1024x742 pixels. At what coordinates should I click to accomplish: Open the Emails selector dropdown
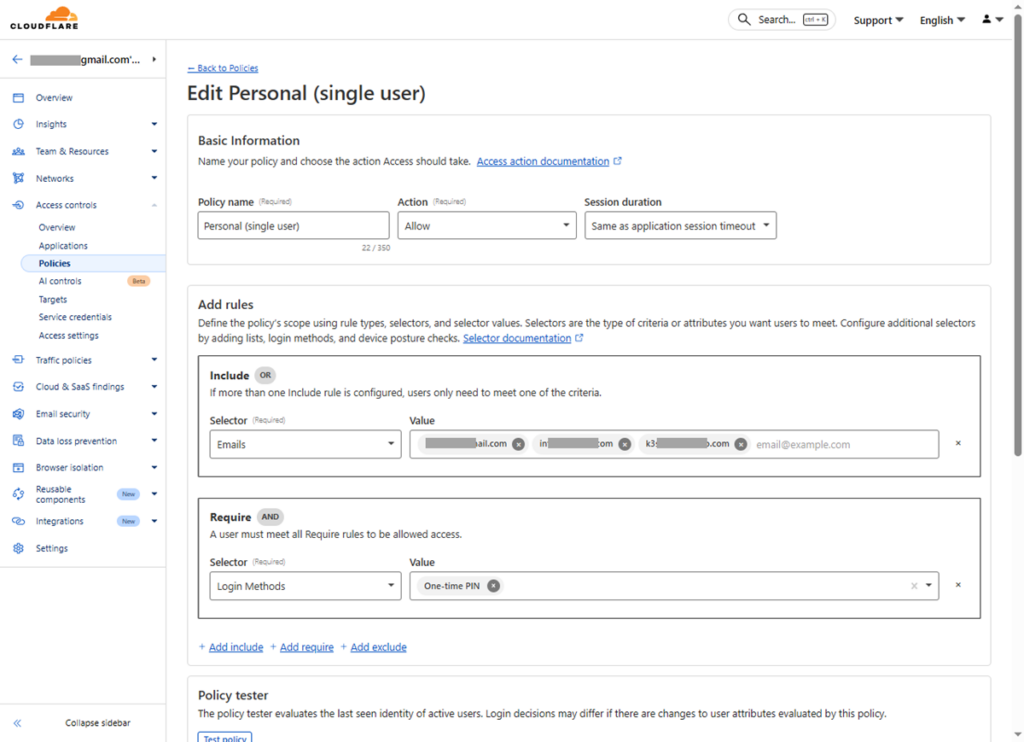(x=305, y=444)
